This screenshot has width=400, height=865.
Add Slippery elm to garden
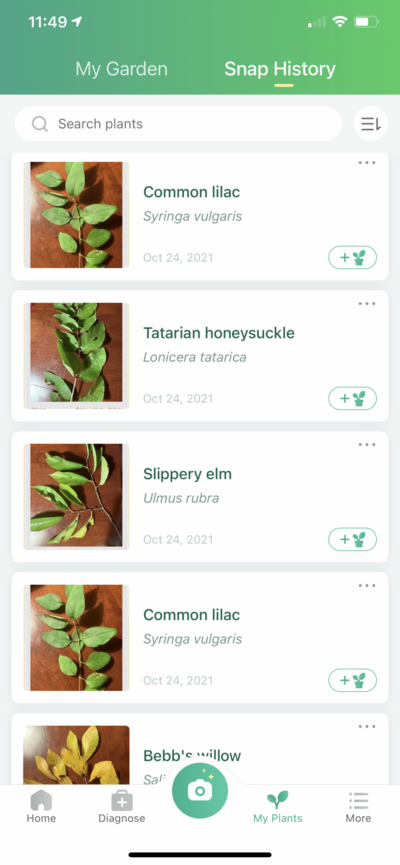click(x=353, y=539)
